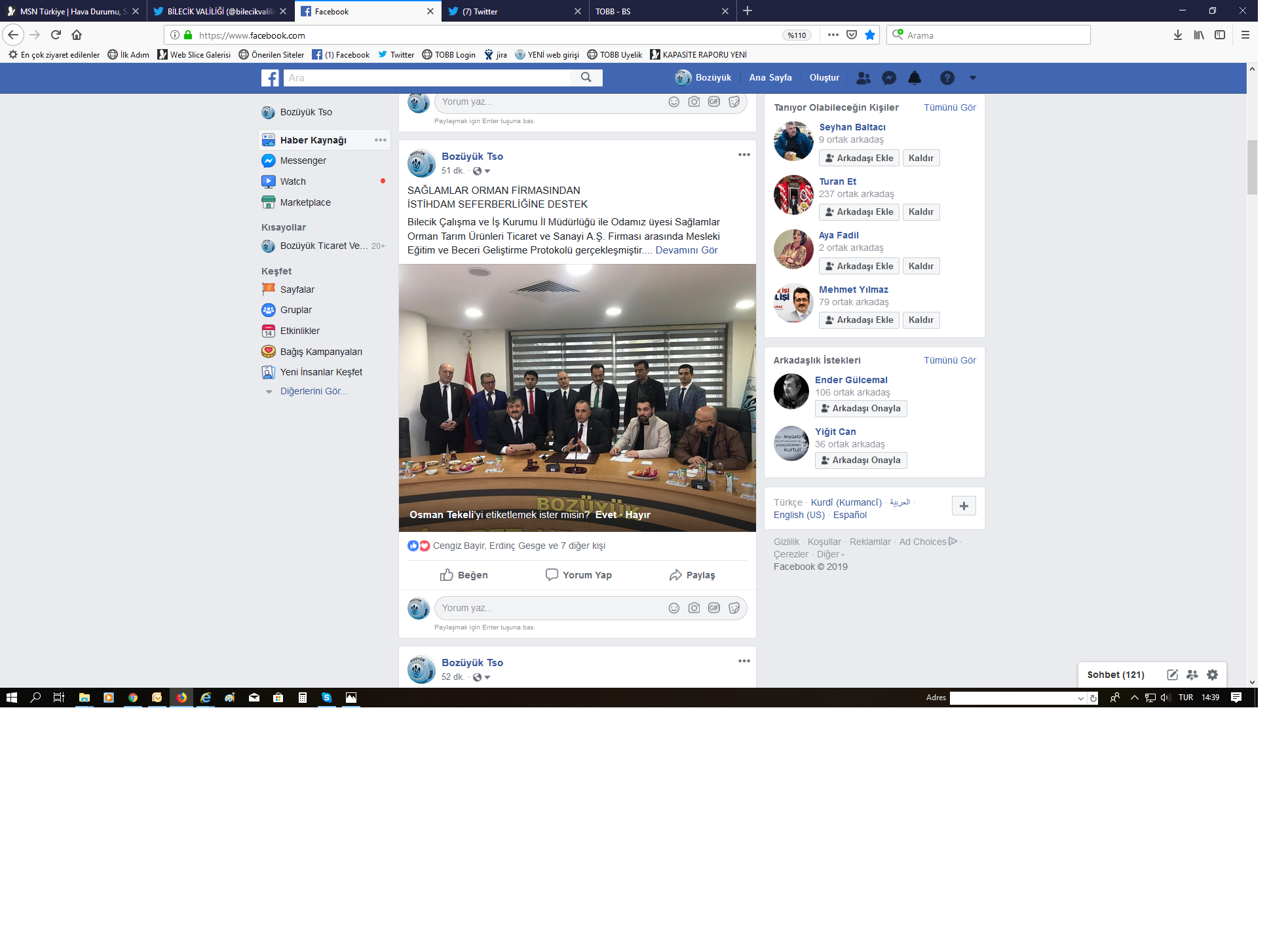Open Gruplar in Keşfet list
The height and width of the screenshot is (934, 1288).
(x=296, y=310)
